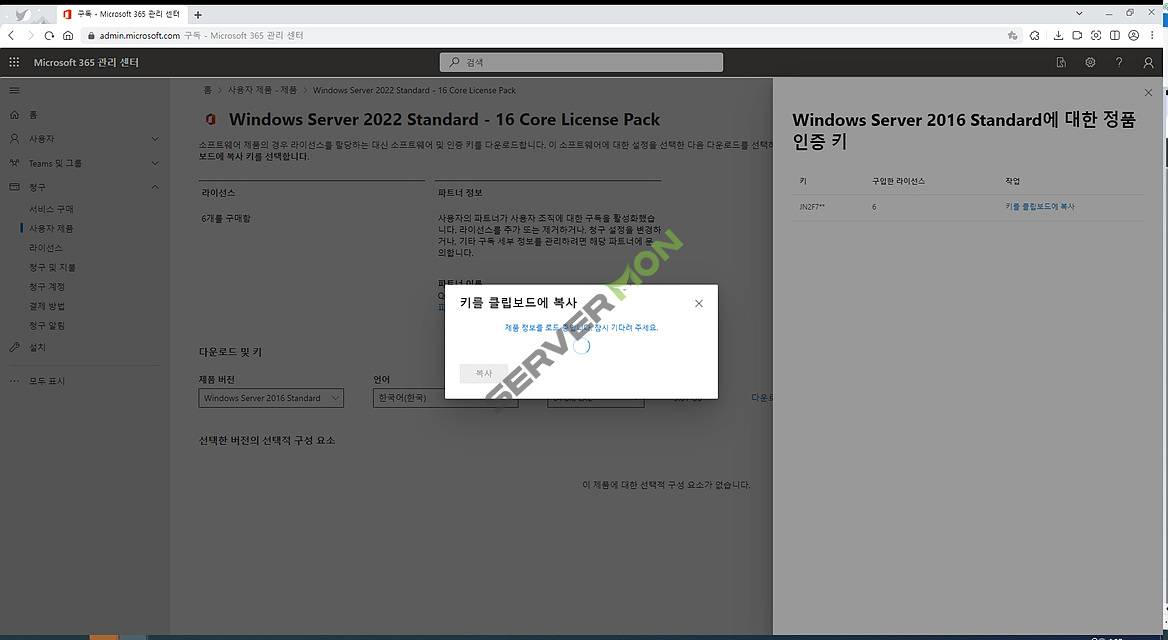Open the tab search chevron in title bar
Image resolution: width=1168 pixels, height=640 pixels.
1079,13
